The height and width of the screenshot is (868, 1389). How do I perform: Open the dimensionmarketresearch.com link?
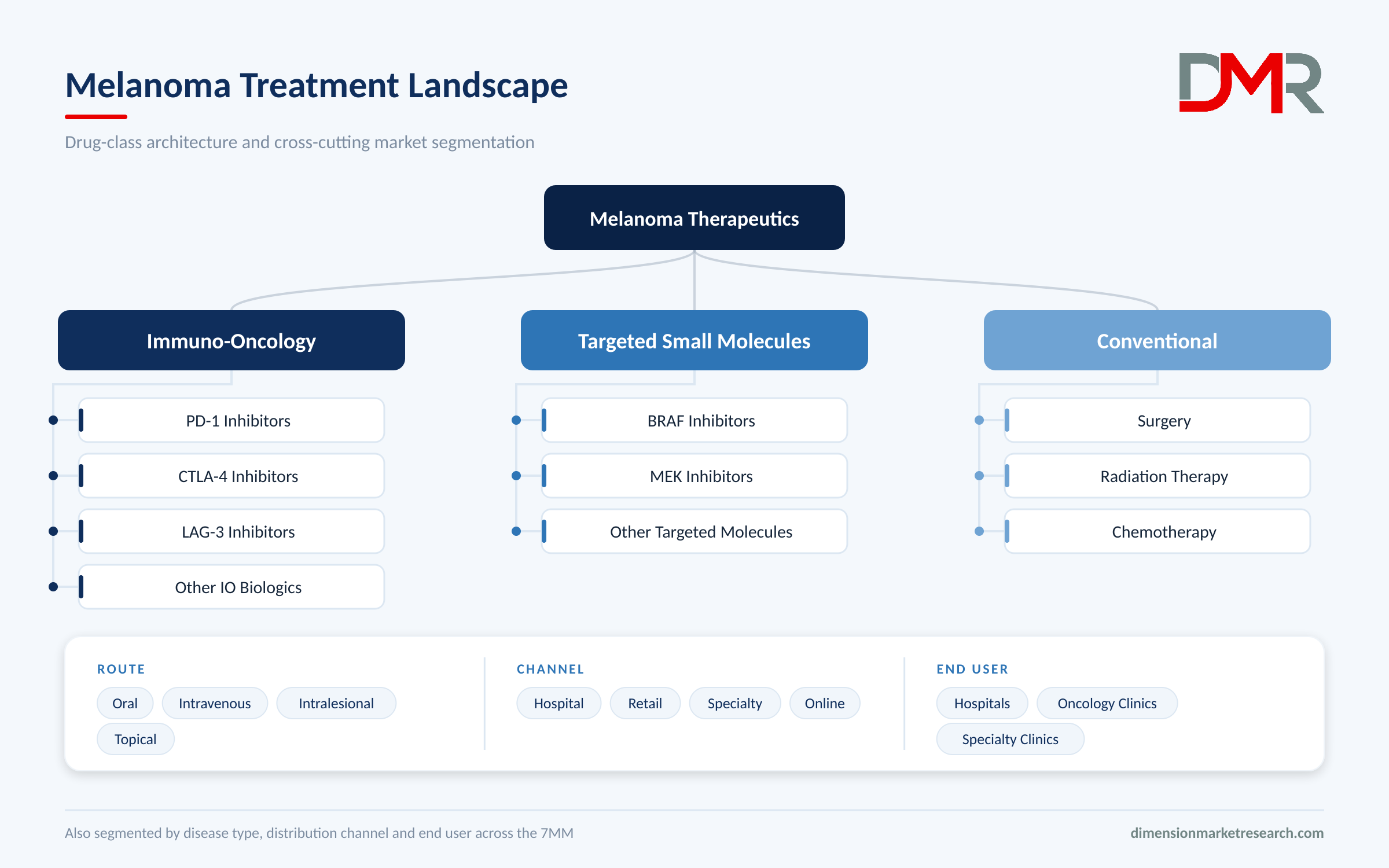pos(1227,833)
